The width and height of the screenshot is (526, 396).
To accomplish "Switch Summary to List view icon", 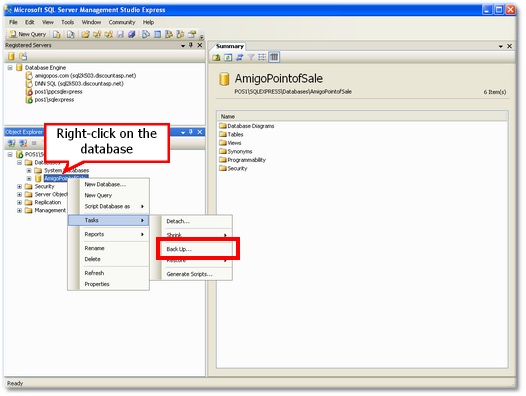I will pos(262,57).
